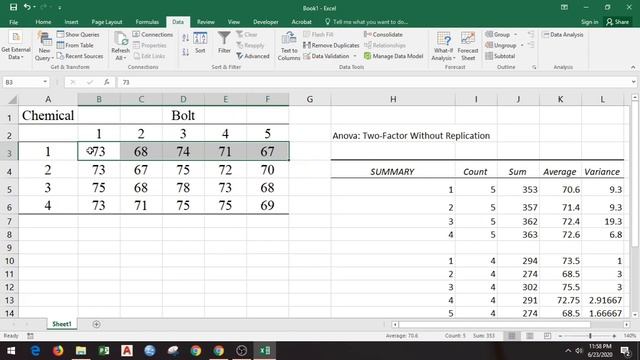Expand the Group dropdown arrow
This screenshot has height=360, width=640.
(x=516, y=35)
